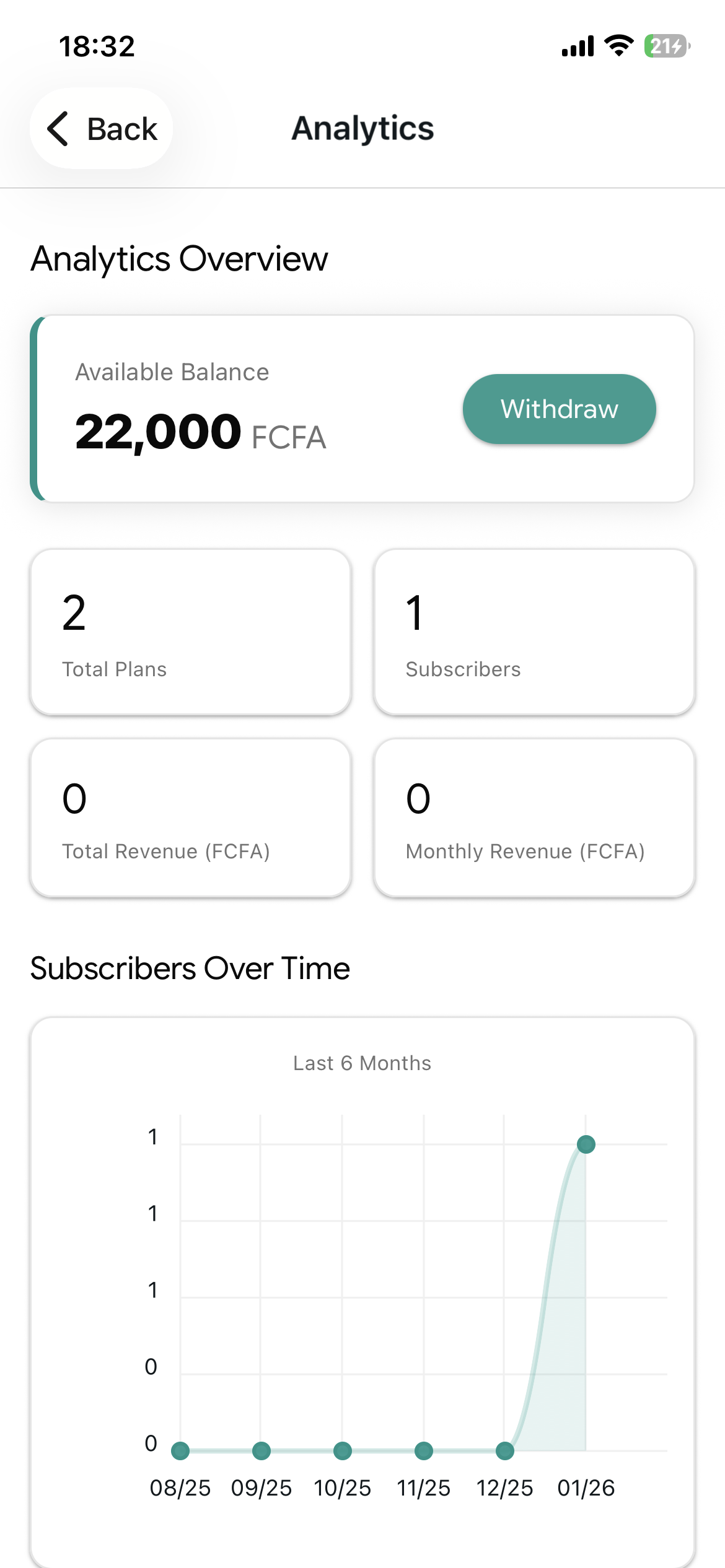The height and width of the screenshot is (1568, 725).
Task: Tap the 12/25 data point on chart
Action: [505, 1450]
